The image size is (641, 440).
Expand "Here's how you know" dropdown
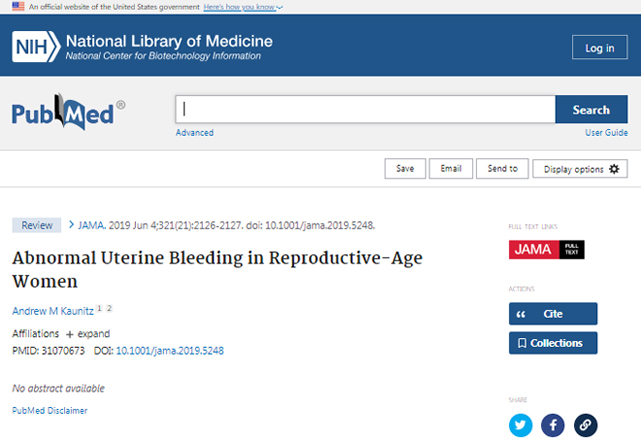(243, 7)
